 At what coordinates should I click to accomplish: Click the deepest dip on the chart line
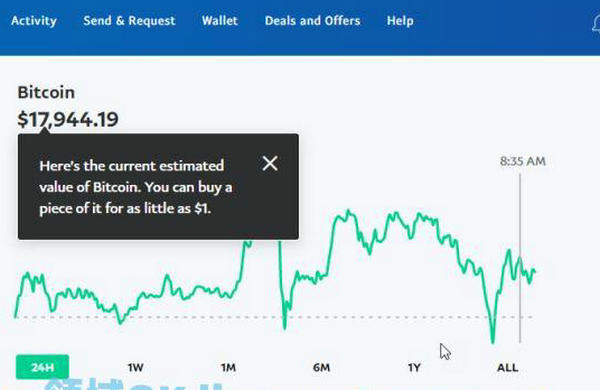[492, 340]
